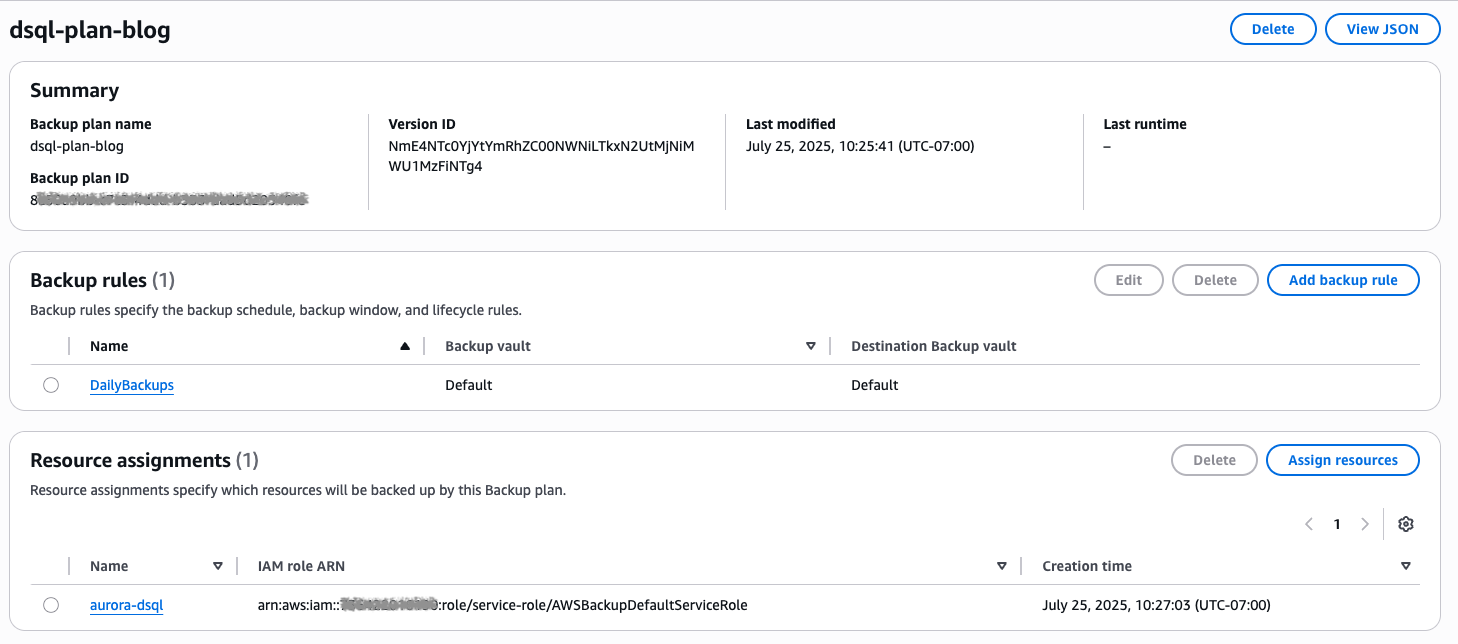
Task: Open the Creation time column filter
Action: [x=1406, y=565]
